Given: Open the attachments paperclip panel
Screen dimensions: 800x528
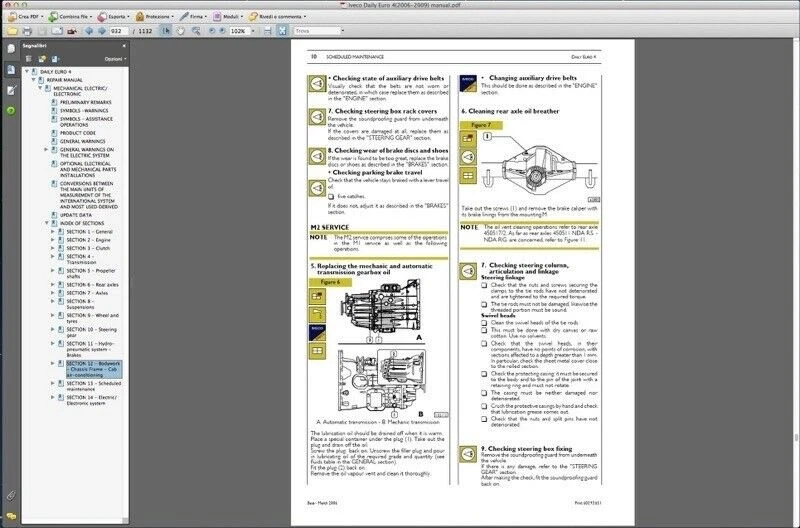Looking at the screenshot, I should [x=11, y=495].
